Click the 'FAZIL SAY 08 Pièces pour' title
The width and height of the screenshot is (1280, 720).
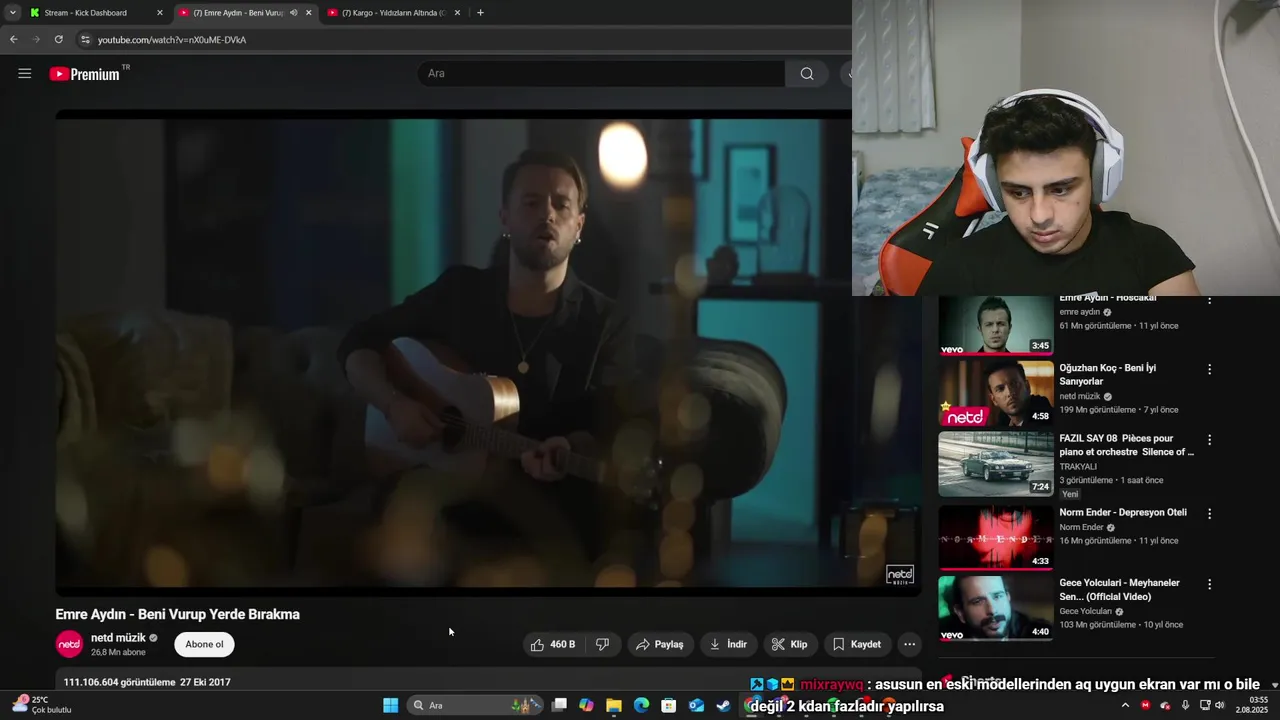point(1127,445)
